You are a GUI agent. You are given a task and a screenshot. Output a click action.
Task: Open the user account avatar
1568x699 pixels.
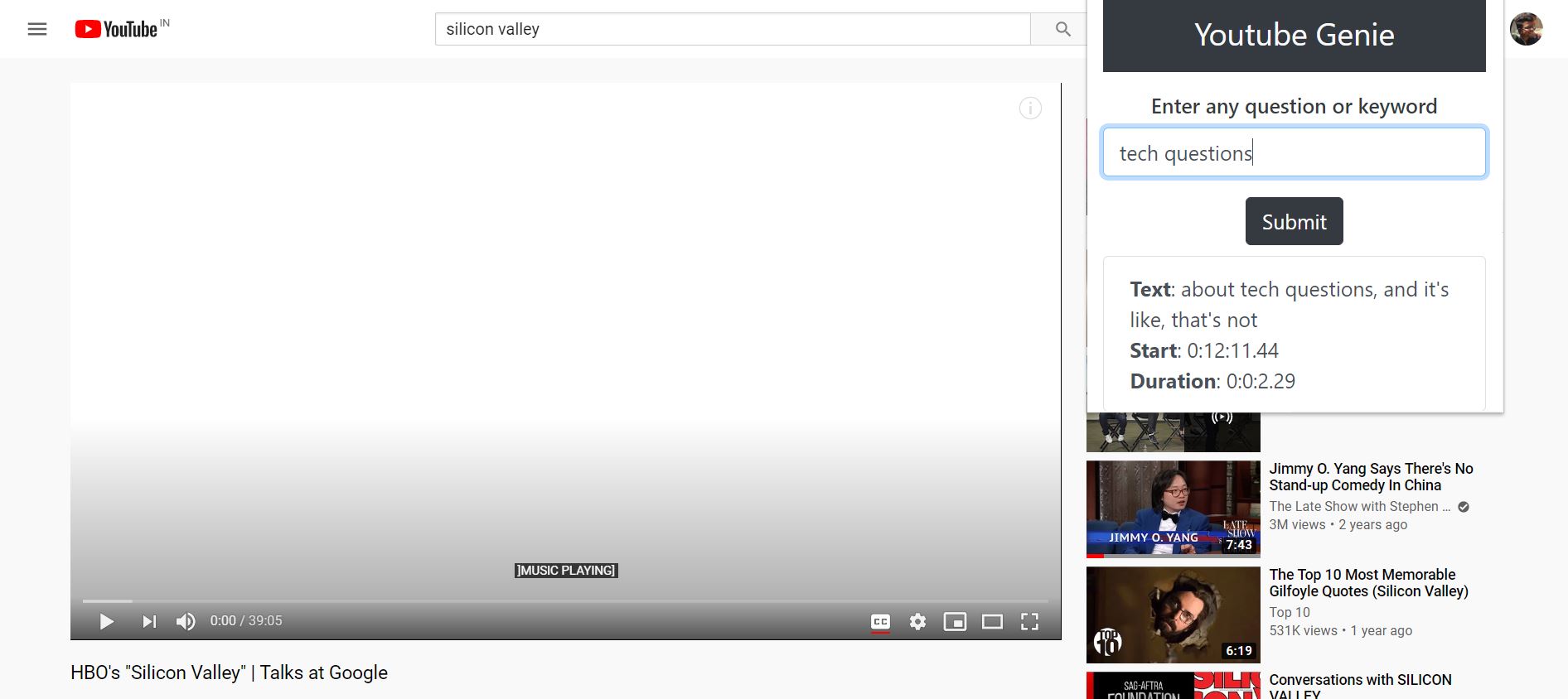tap(1526, 29)
